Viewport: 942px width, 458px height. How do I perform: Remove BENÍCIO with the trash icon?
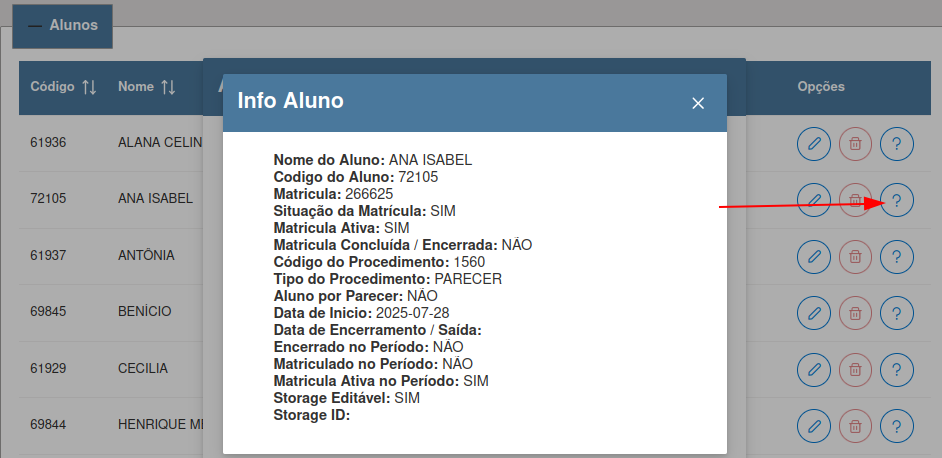(x=855, y=313)
